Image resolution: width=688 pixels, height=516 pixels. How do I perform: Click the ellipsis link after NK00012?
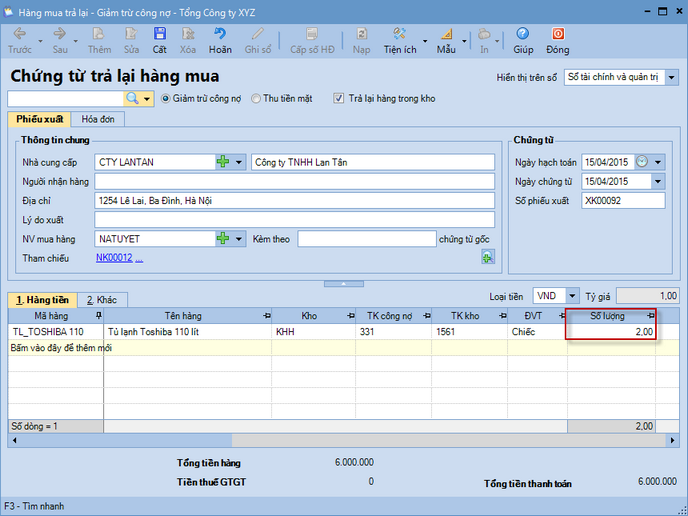[139, 258]
